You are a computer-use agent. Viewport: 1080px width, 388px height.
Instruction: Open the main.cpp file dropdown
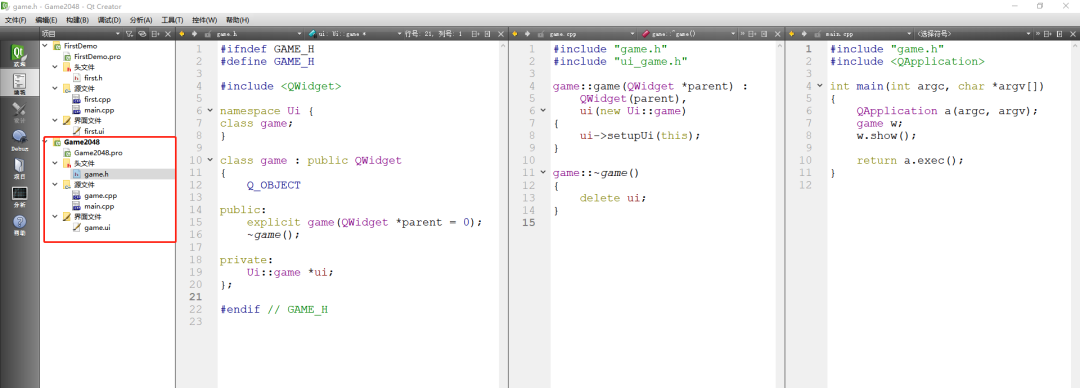pos(868,33)
